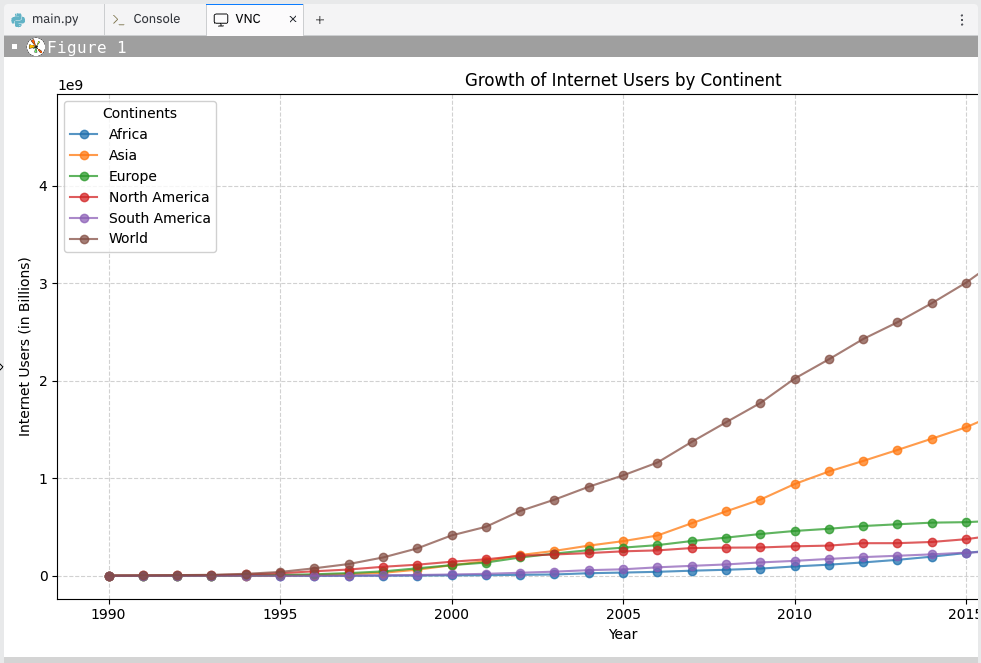This screenshot has width=981, height=663.
Task: Close the VNC tab with its X
Action: coord(291,18)
